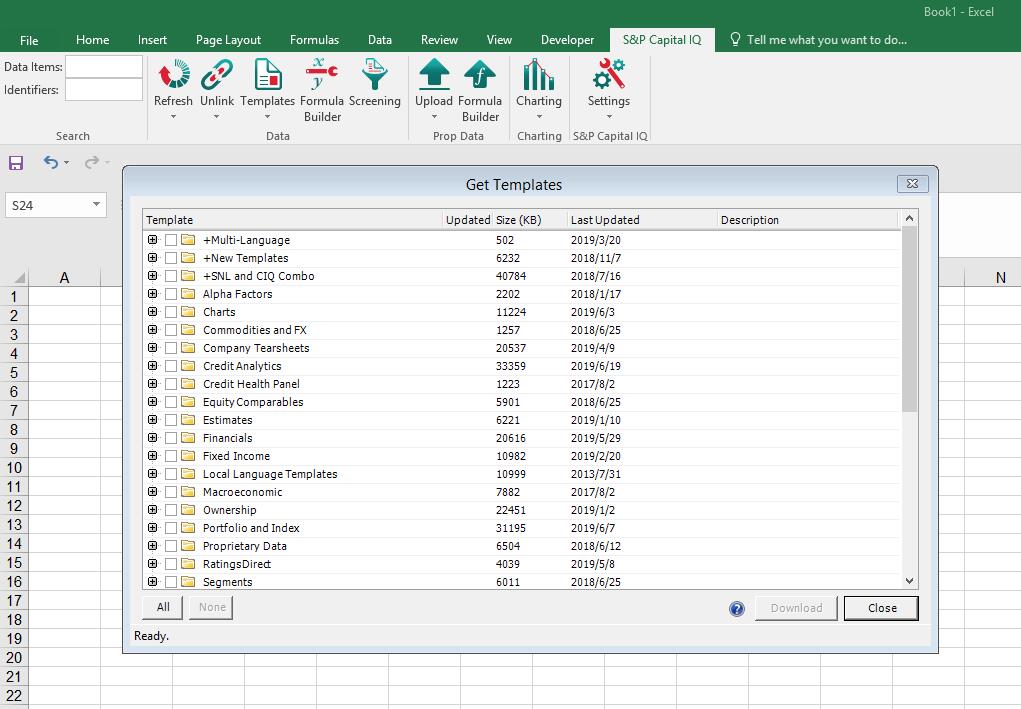Expand the Credit Analytics folder
This screenshot has width=1021, height=709.
pos(153,366)
